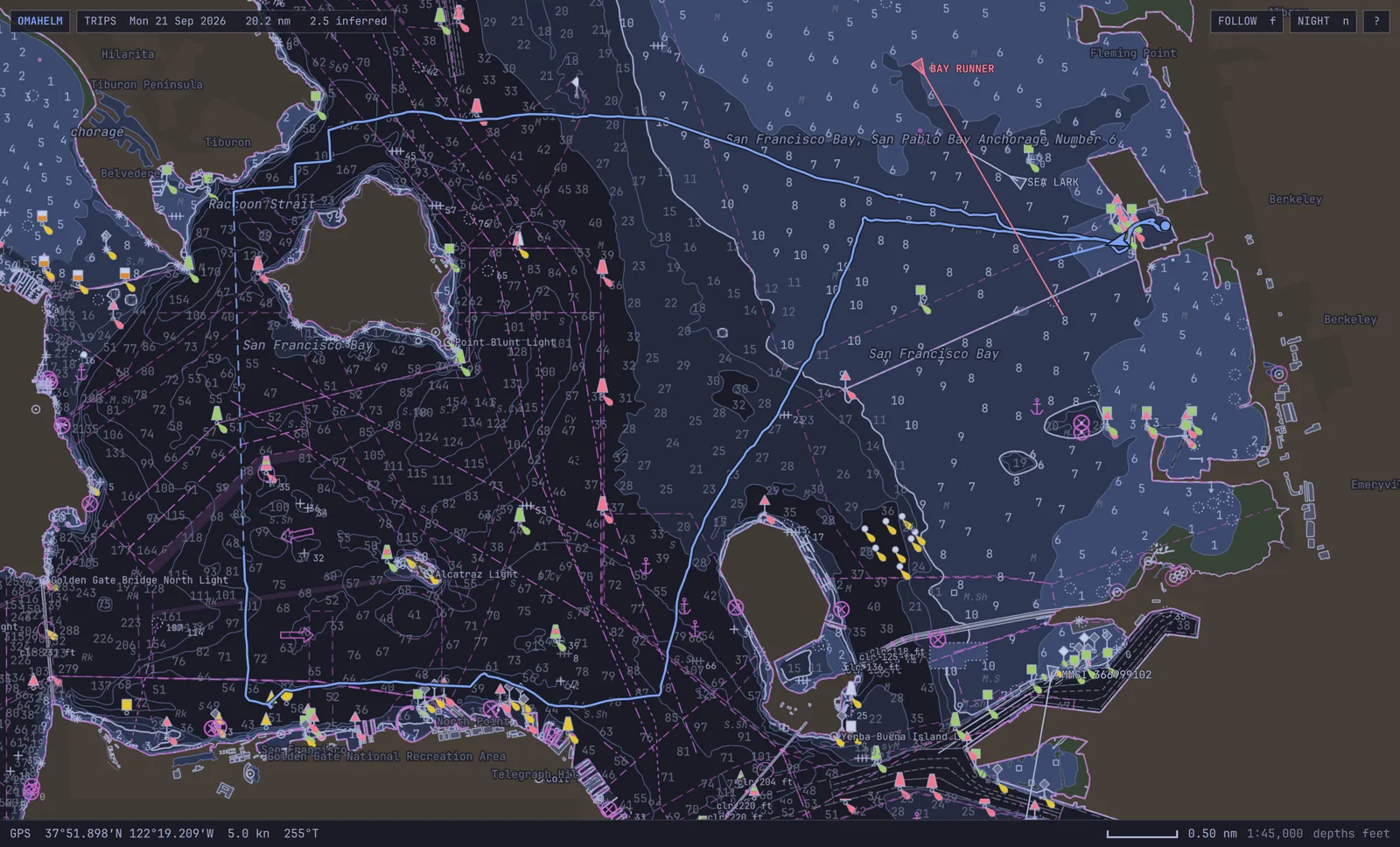
Task: Click the 1:45,000 chart scale
Action: tap(1275, 833)
